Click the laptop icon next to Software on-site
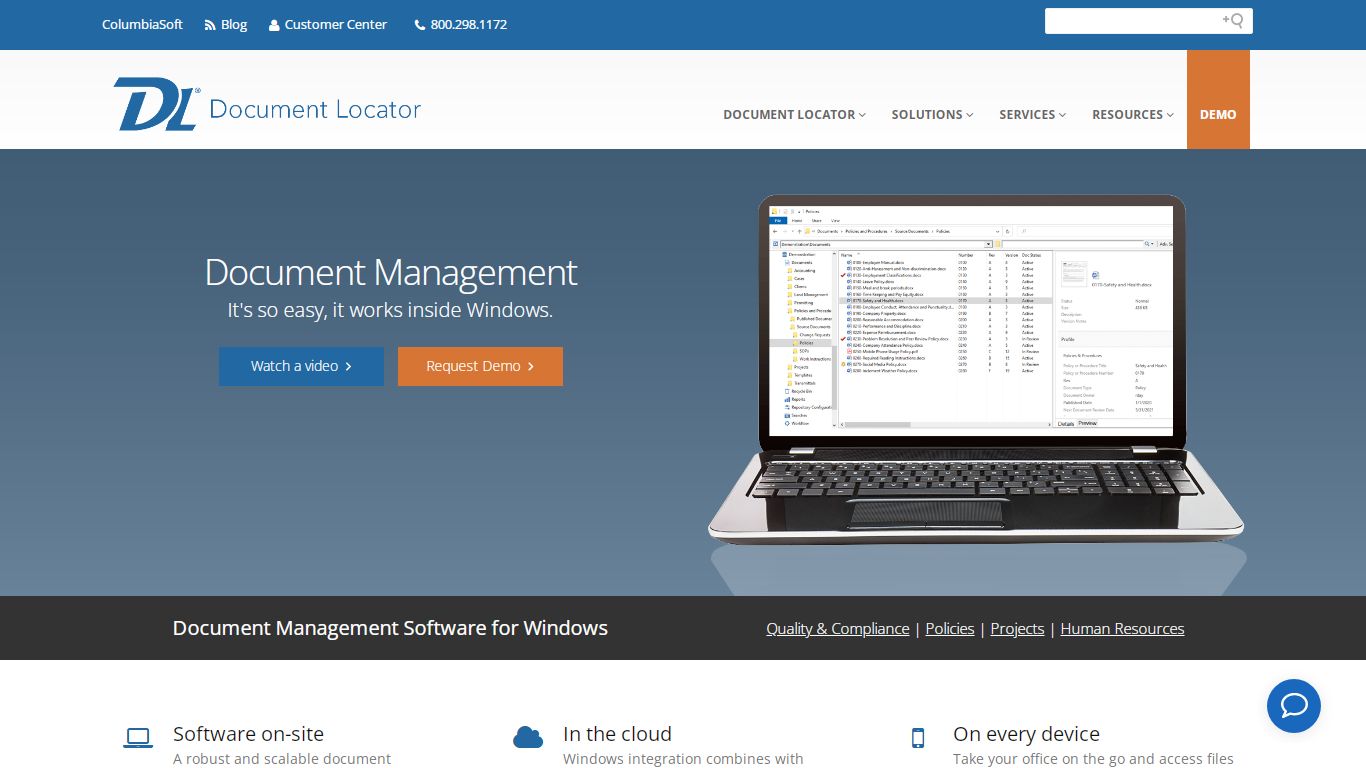 138,738
